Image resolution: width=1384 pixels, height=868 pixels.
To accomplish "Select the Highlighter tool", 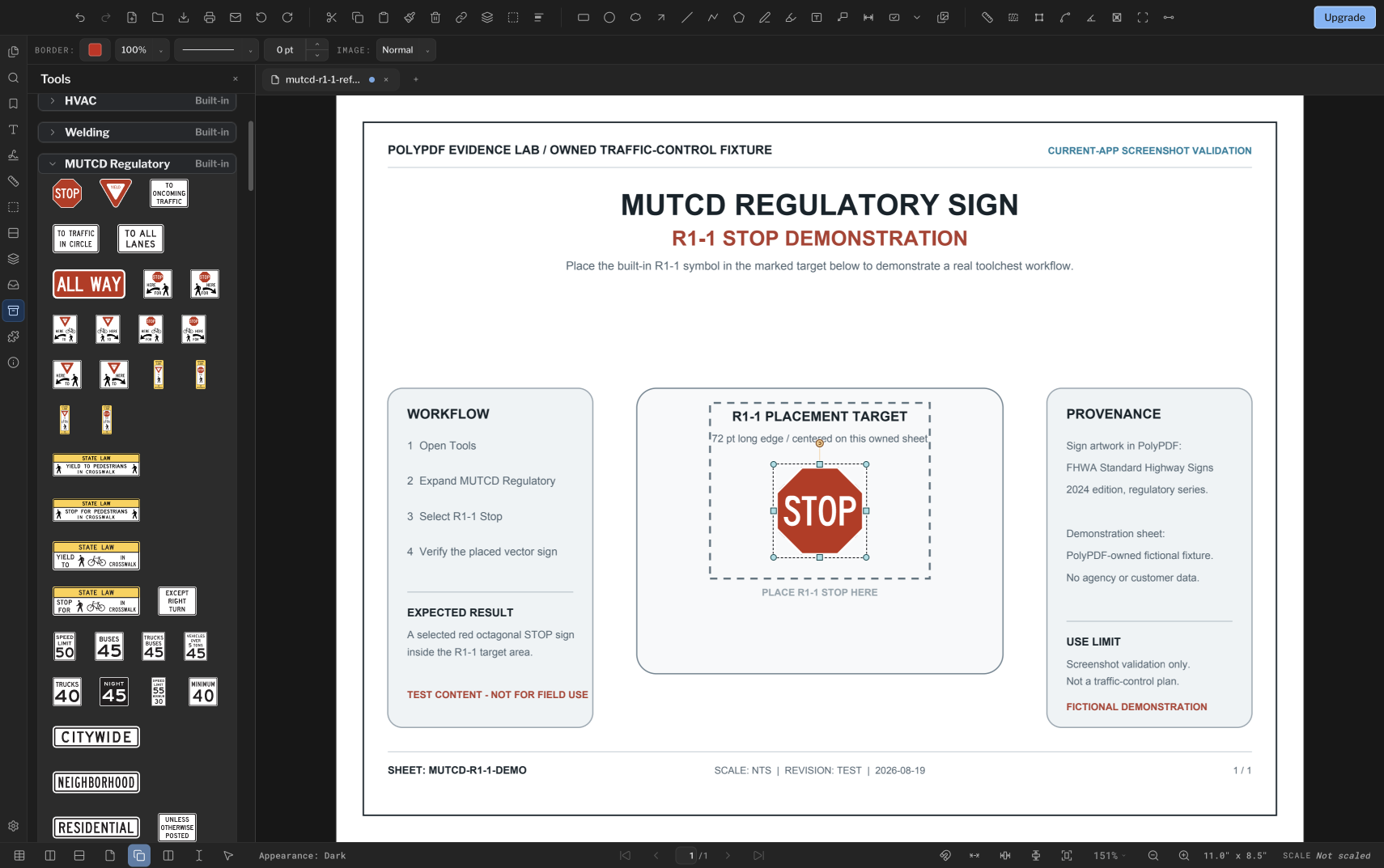I will [x=791, y=17].
